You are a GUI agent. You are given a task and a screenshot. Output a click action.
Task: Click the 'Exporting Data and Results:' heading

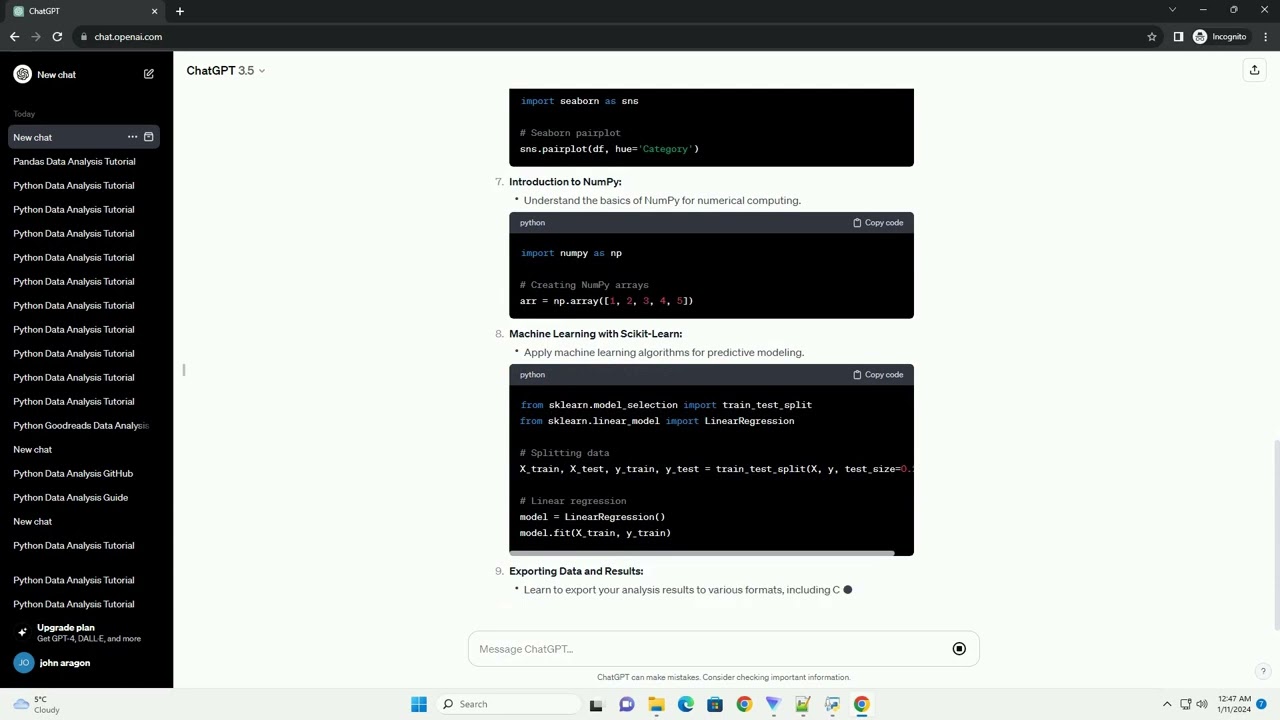point(576,571)
